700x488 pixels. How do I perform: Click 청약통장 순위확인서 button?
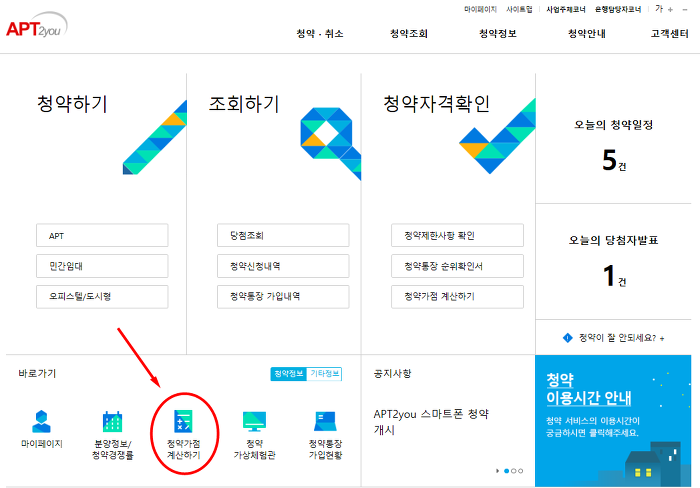(457, 266)
